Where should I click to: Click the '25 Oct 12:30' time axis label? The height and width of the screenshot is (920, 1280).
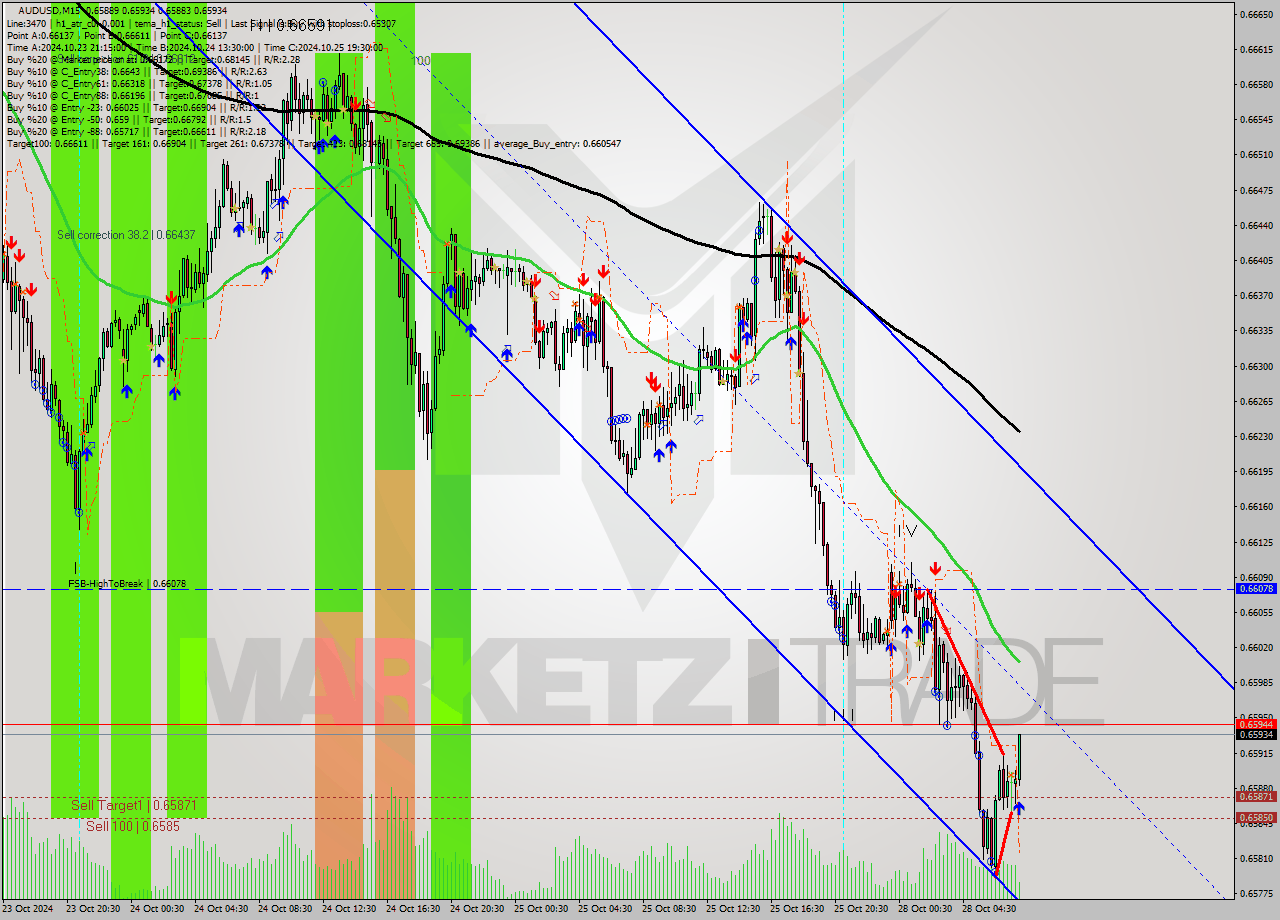point(734,909)
